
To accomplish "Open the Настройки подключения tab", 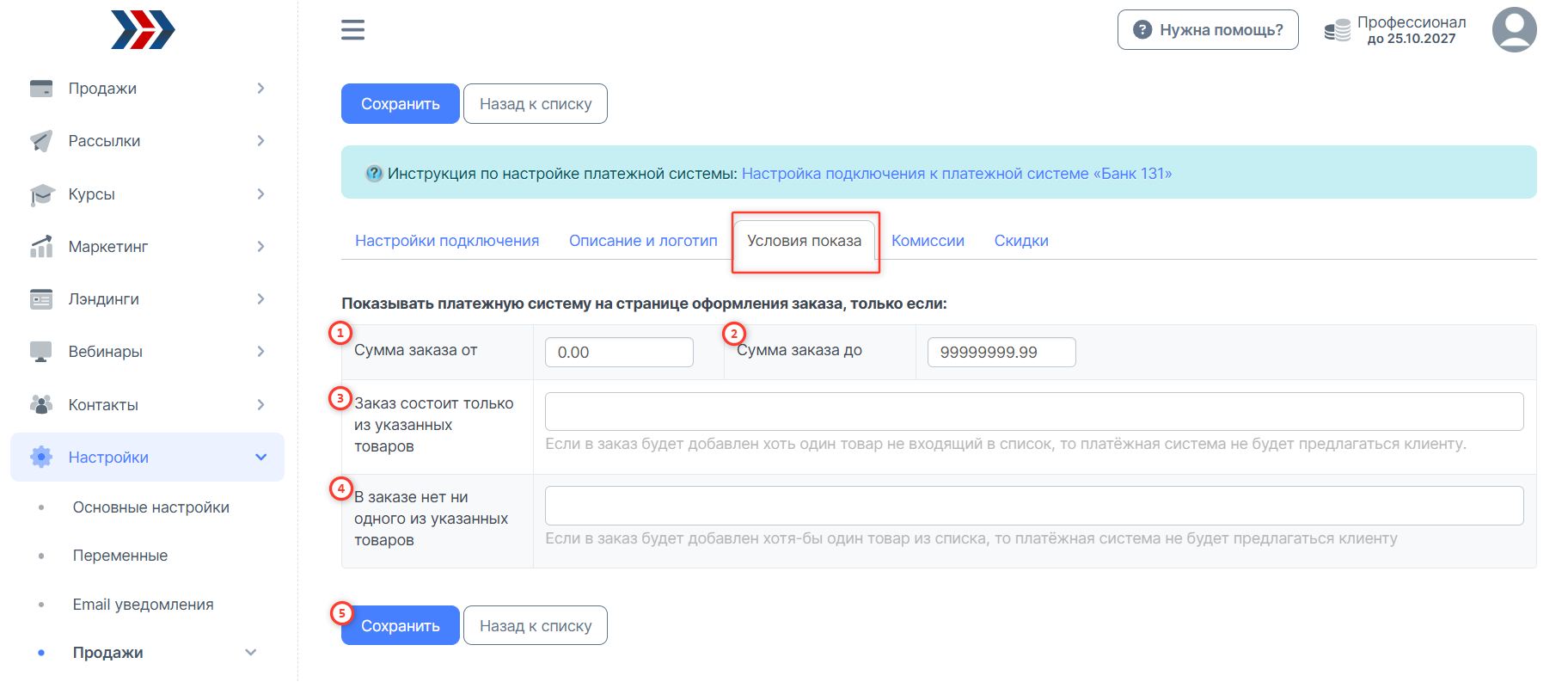I will [x=447, y=241].
